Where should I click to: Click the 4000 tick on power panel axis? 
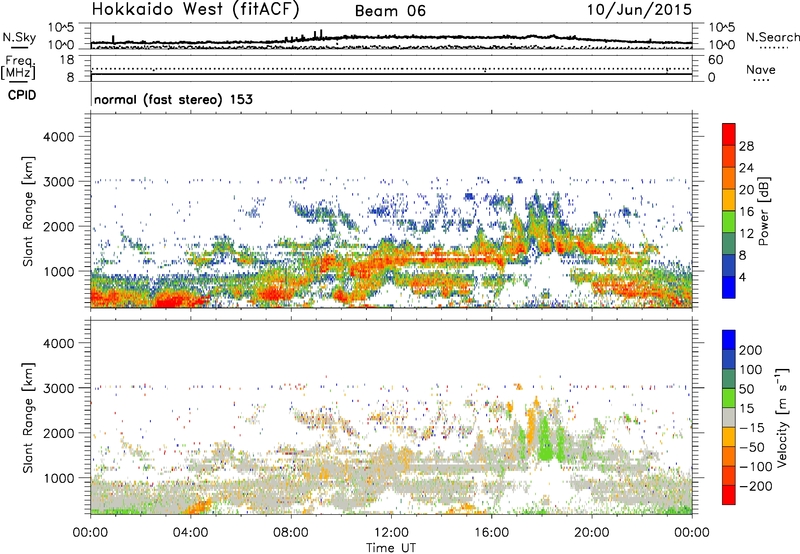pos(58,137)
